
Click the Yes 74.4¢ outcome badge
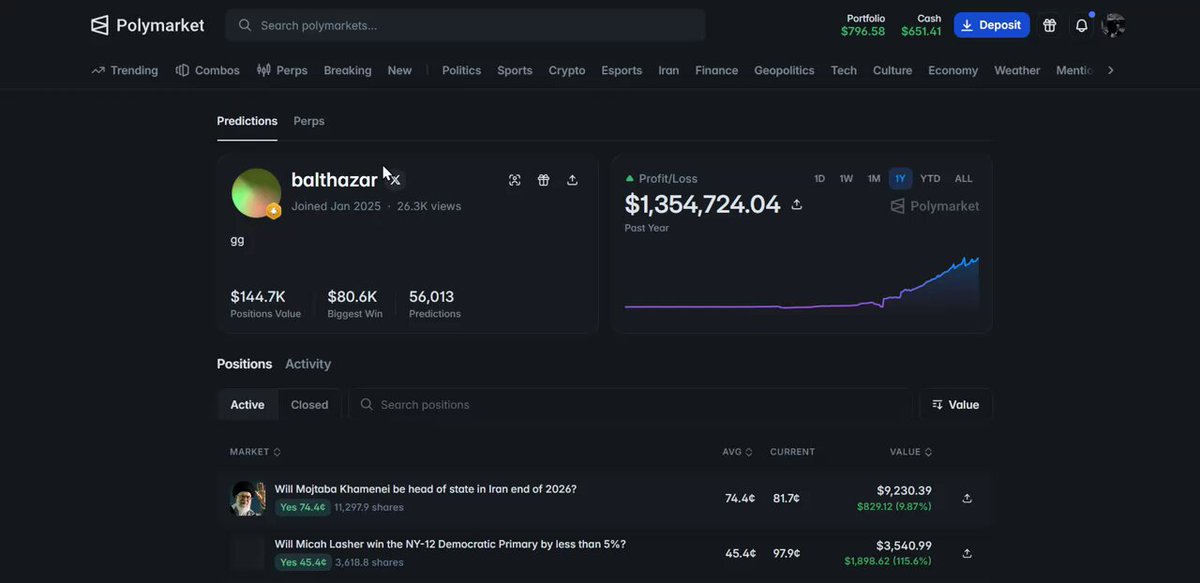click(303, 507)
